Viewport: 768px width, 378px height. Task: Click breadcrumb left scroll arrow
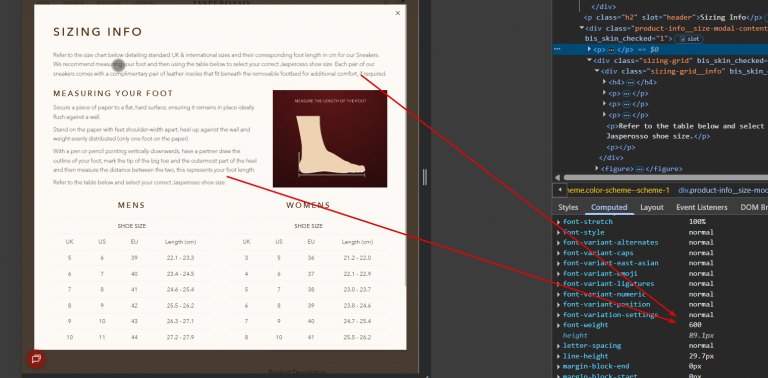(x=560, y=190)
